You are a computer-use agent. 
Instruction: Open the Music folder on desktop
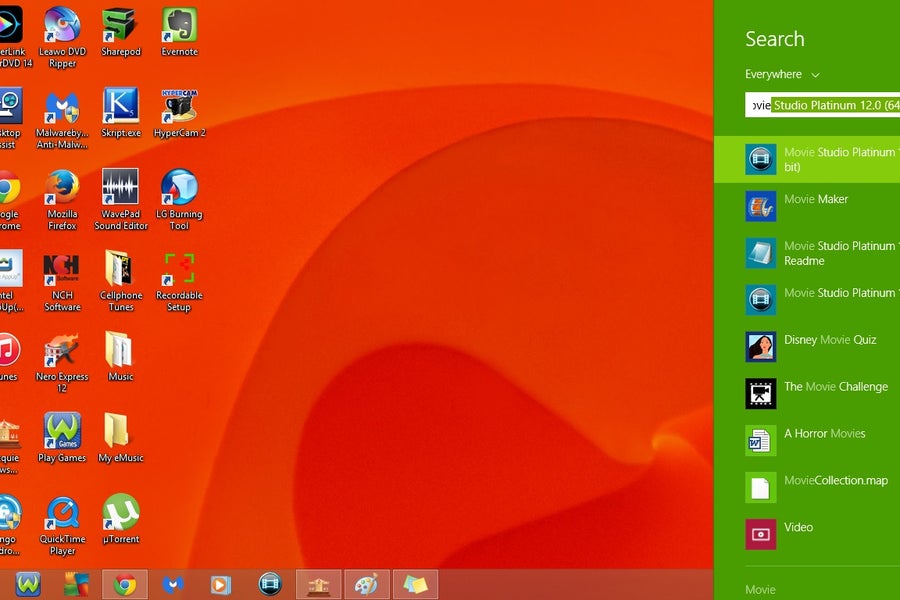[121, 357]
